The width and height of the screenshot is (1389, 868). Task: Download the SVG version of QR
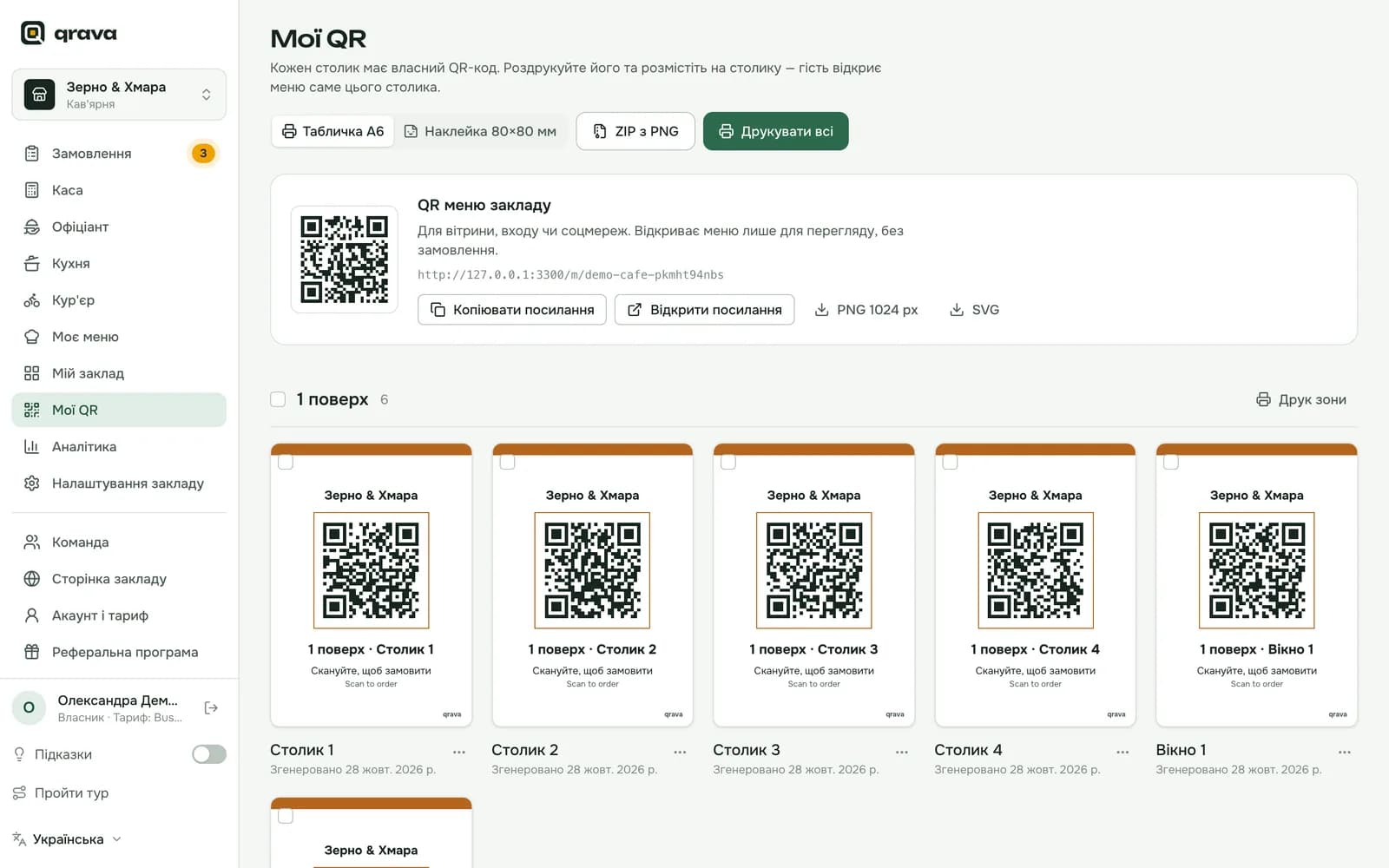point(974,310)
